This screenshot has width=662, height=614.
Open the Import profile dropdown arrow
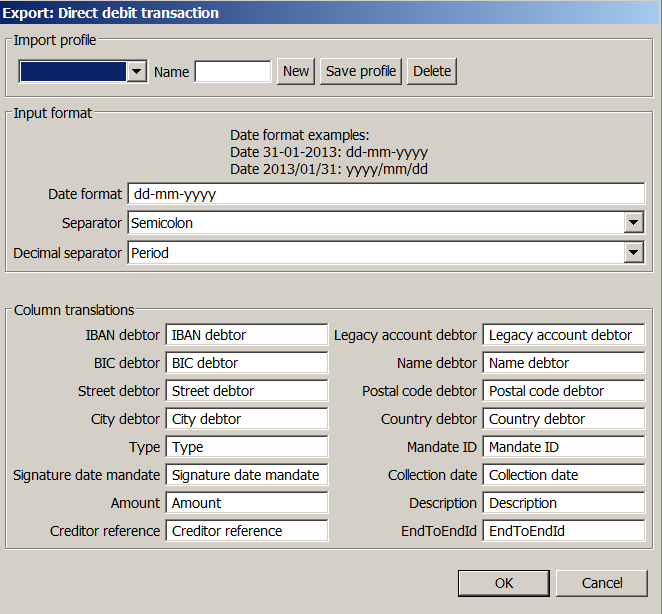pyautogui.click(x=136, y=71)
